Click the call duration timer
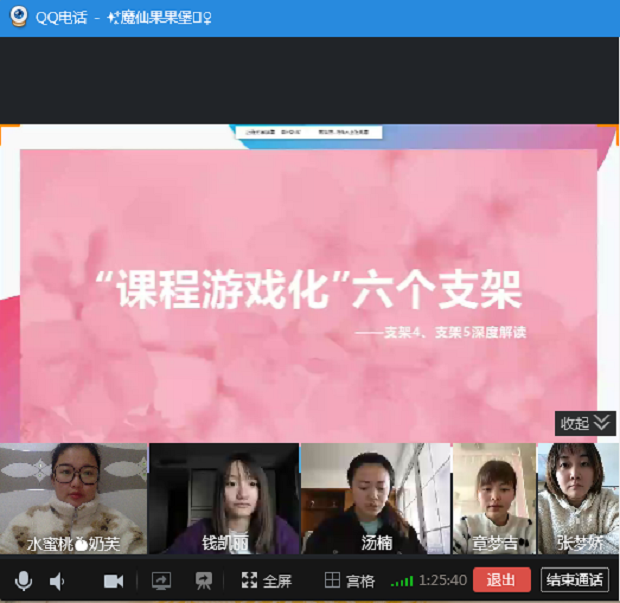The image size is (620, 603). (x=444, y=580)
